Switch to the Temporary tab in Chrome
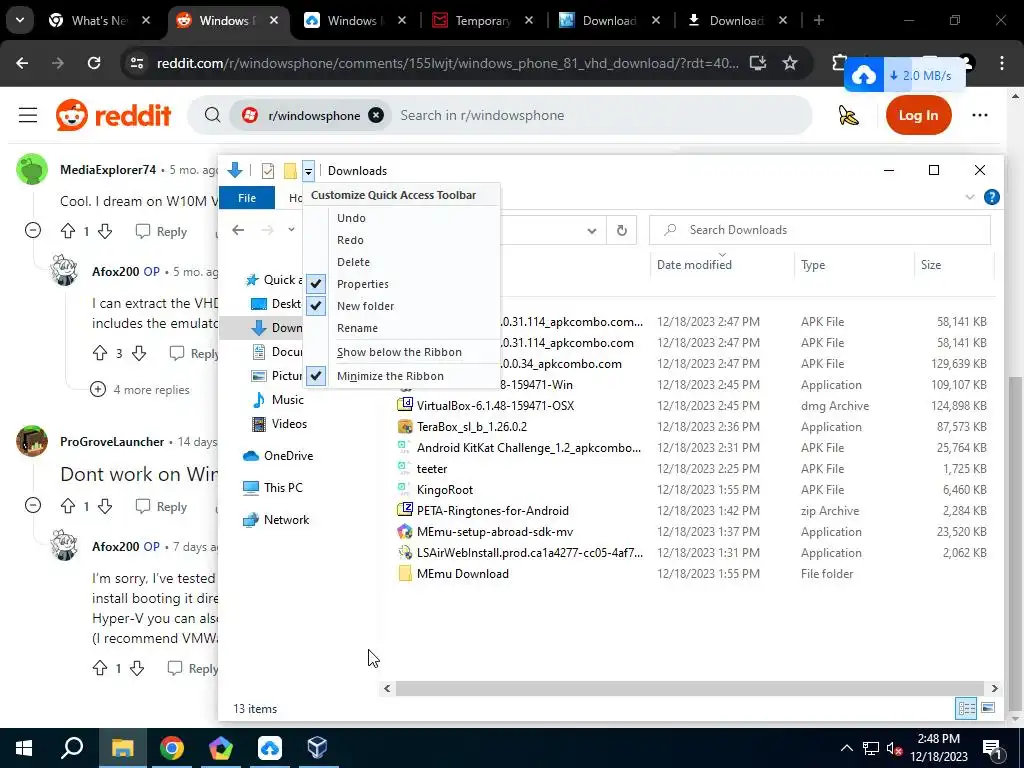This screenshot has width=1024, height=768. pyautogui.click(x=483, y=21)
